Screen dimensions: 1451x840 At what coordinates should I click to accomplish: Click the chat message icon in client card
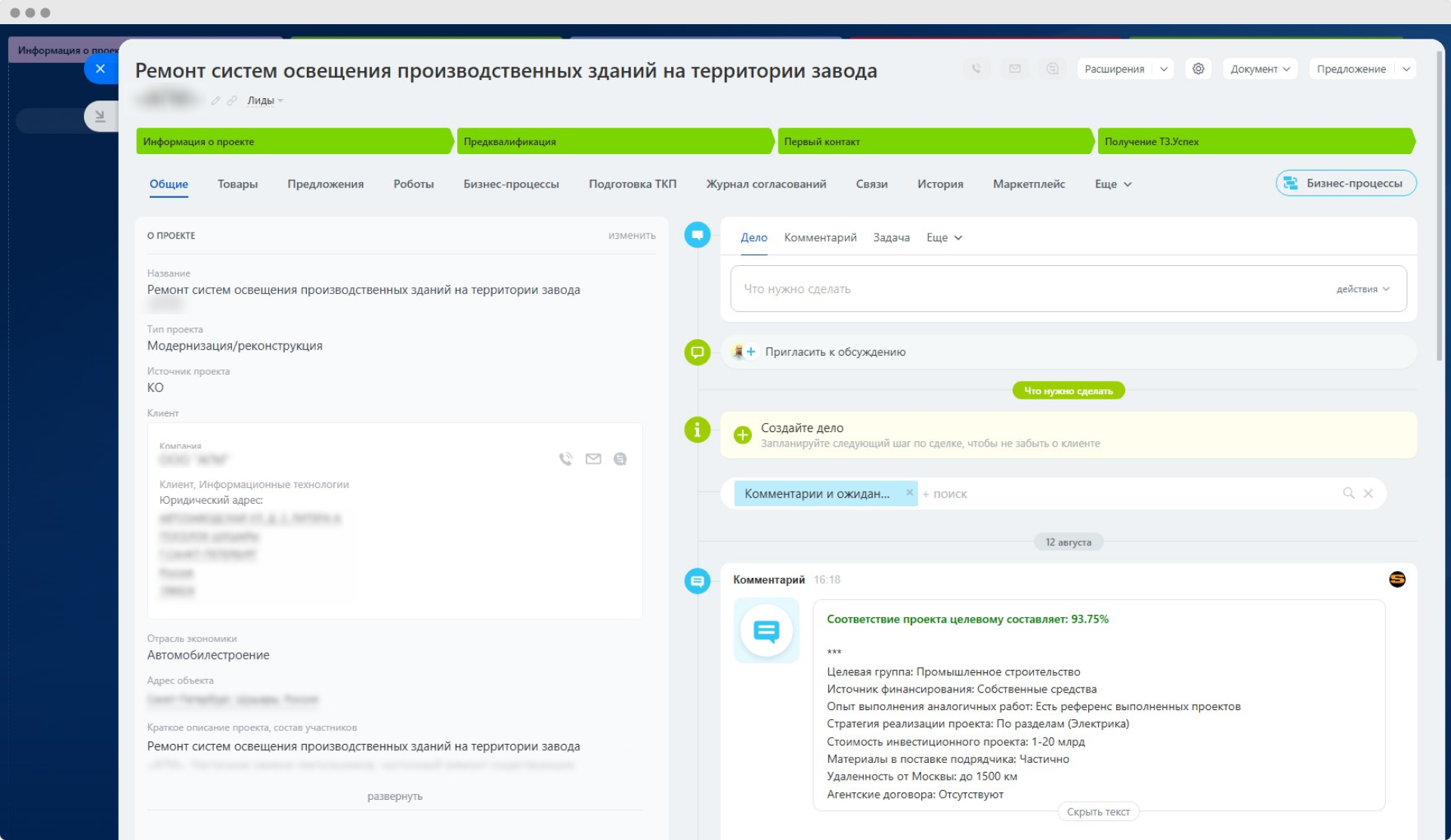[x=620, y=459]
